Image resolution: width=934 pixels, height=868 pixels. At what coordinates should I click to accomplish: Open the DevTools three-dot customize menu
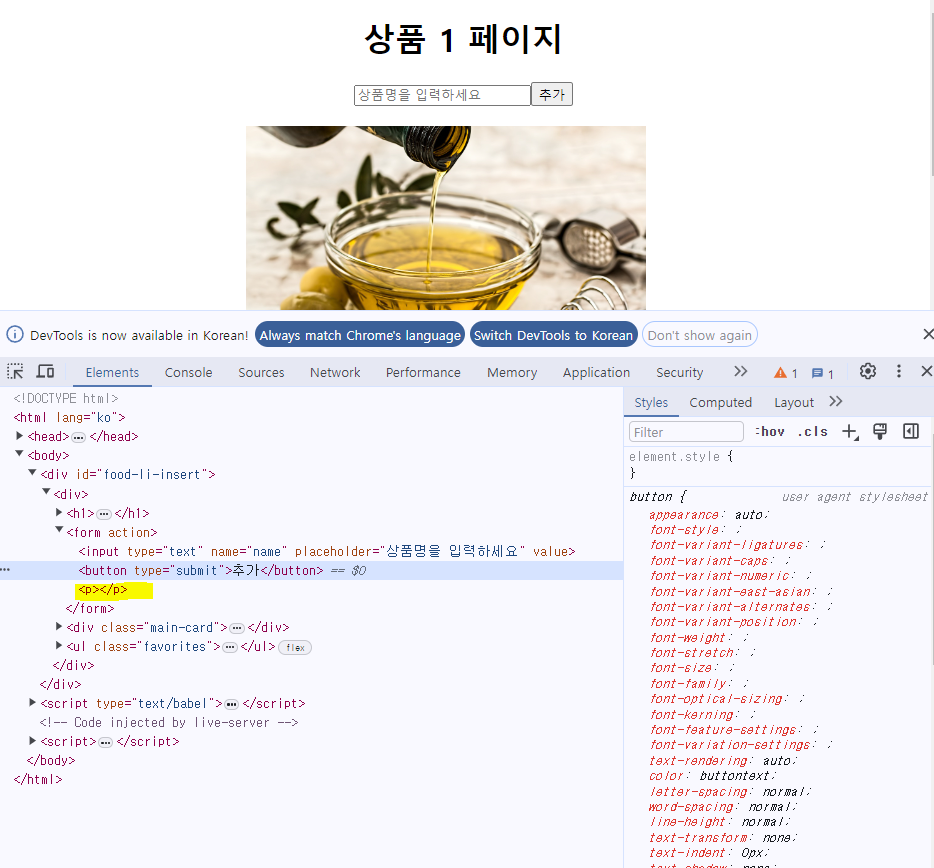click(899, 372)
